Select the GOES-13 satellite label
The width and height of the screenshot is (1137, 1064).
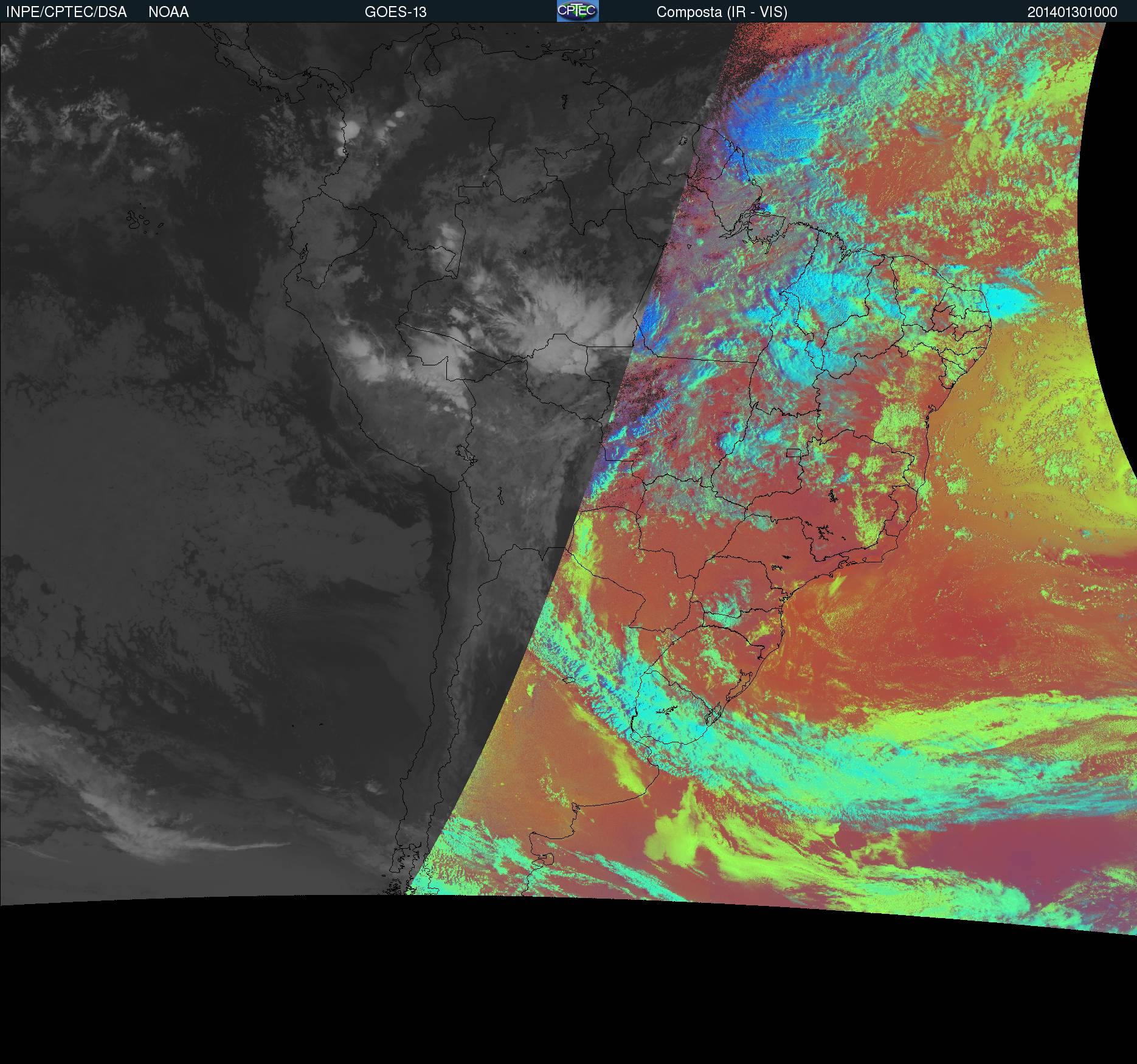[396, 12]
